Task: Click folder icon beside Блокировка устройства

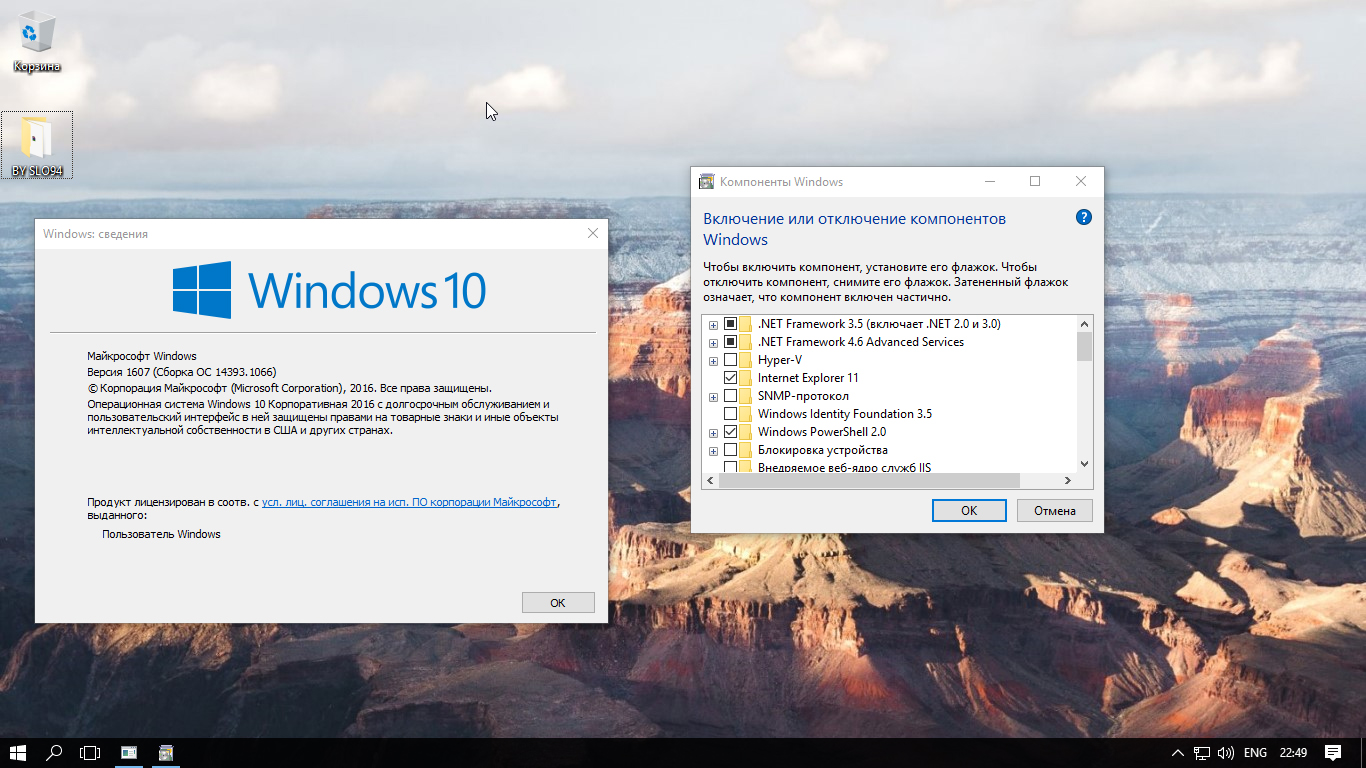Action: point(745,450)
